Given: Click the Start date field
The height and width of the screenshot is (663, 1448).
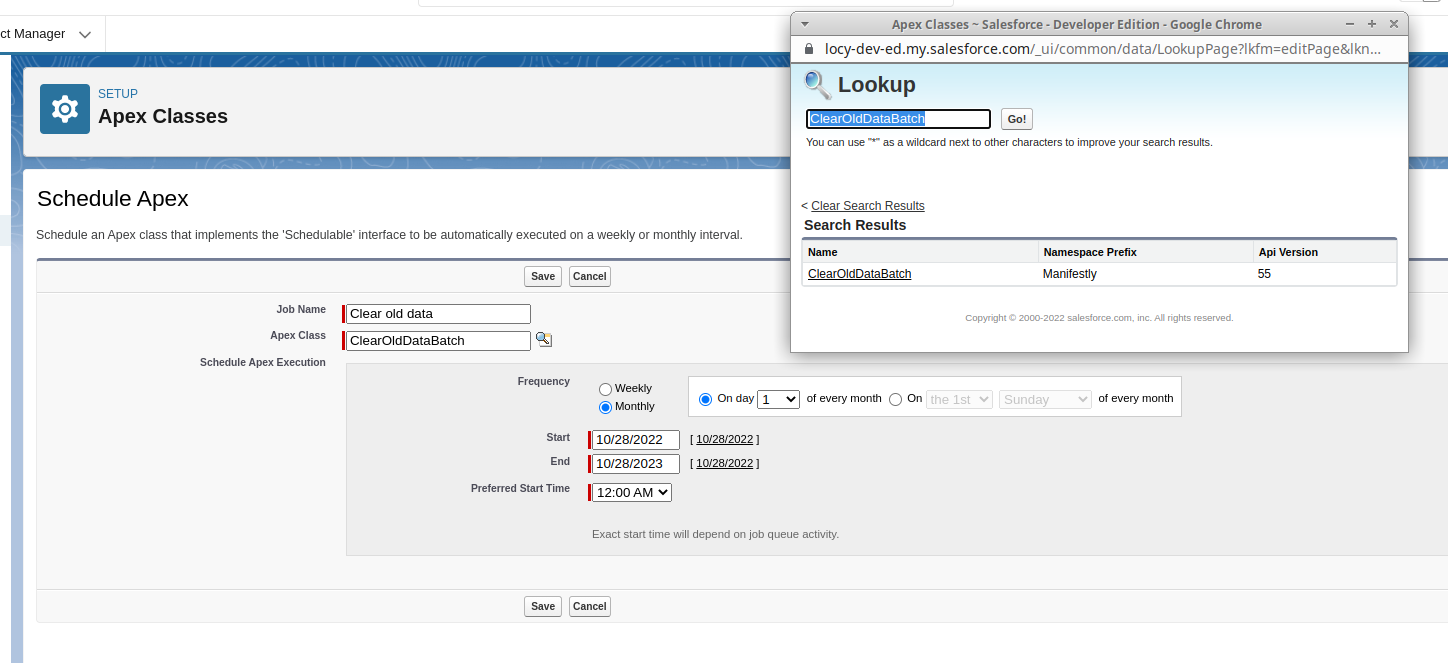Looking at the screenshot, I should pyautogui.click(x=636, y=440).
